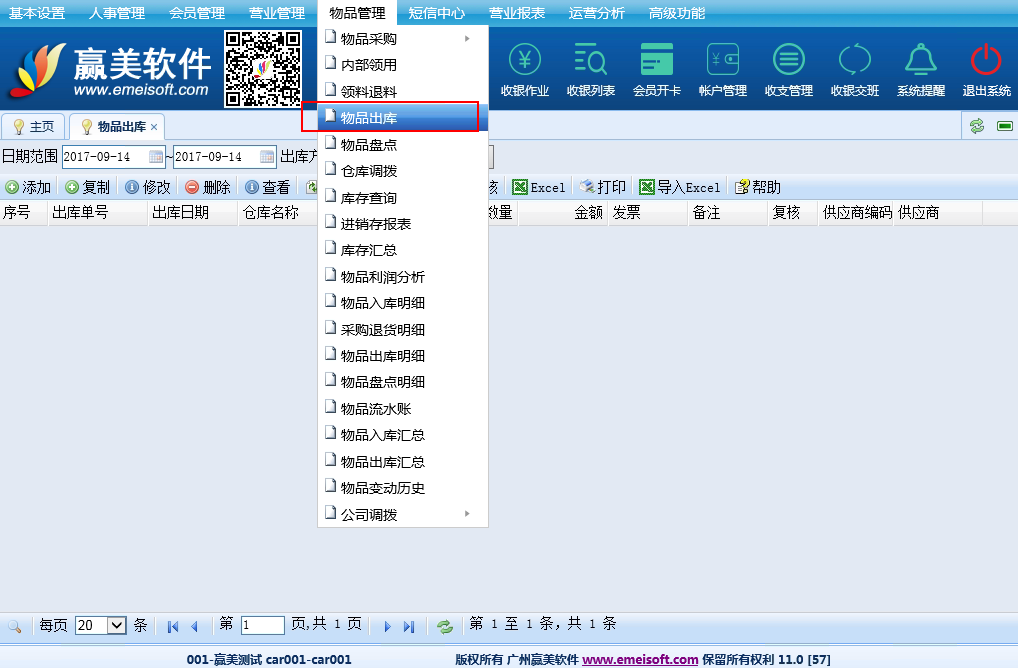The image size is (1018, 668).
Task: Choose 库存查询 menu entry
Action: [369, 198]
